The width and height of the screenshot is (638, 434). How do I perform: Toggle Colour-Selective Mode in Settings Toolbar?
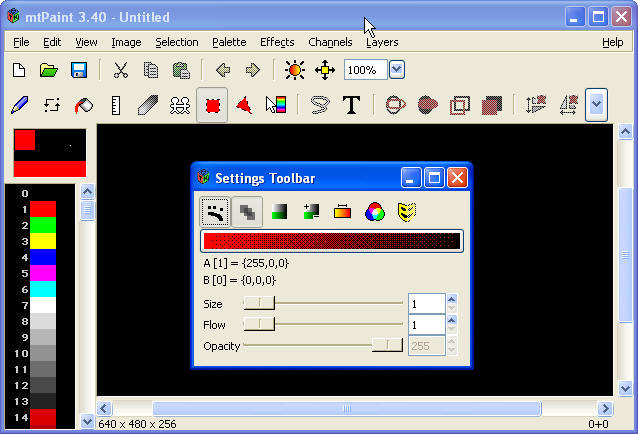coord(343,212)
